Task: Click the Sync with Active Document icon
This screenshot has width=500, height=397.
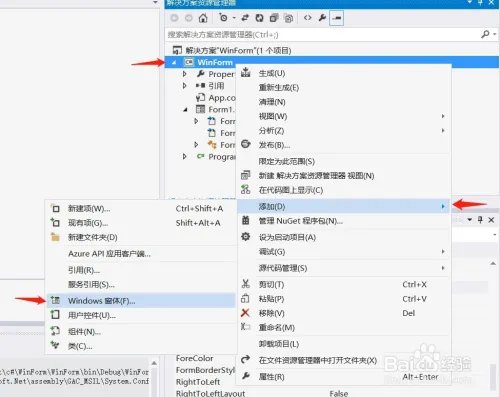Action: click(245, 18)
